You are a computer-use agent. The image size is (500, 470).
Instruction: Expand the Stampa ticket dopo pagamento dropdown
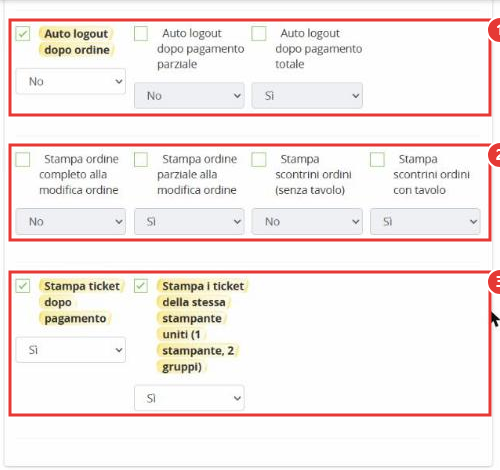(x=71, y=350)
